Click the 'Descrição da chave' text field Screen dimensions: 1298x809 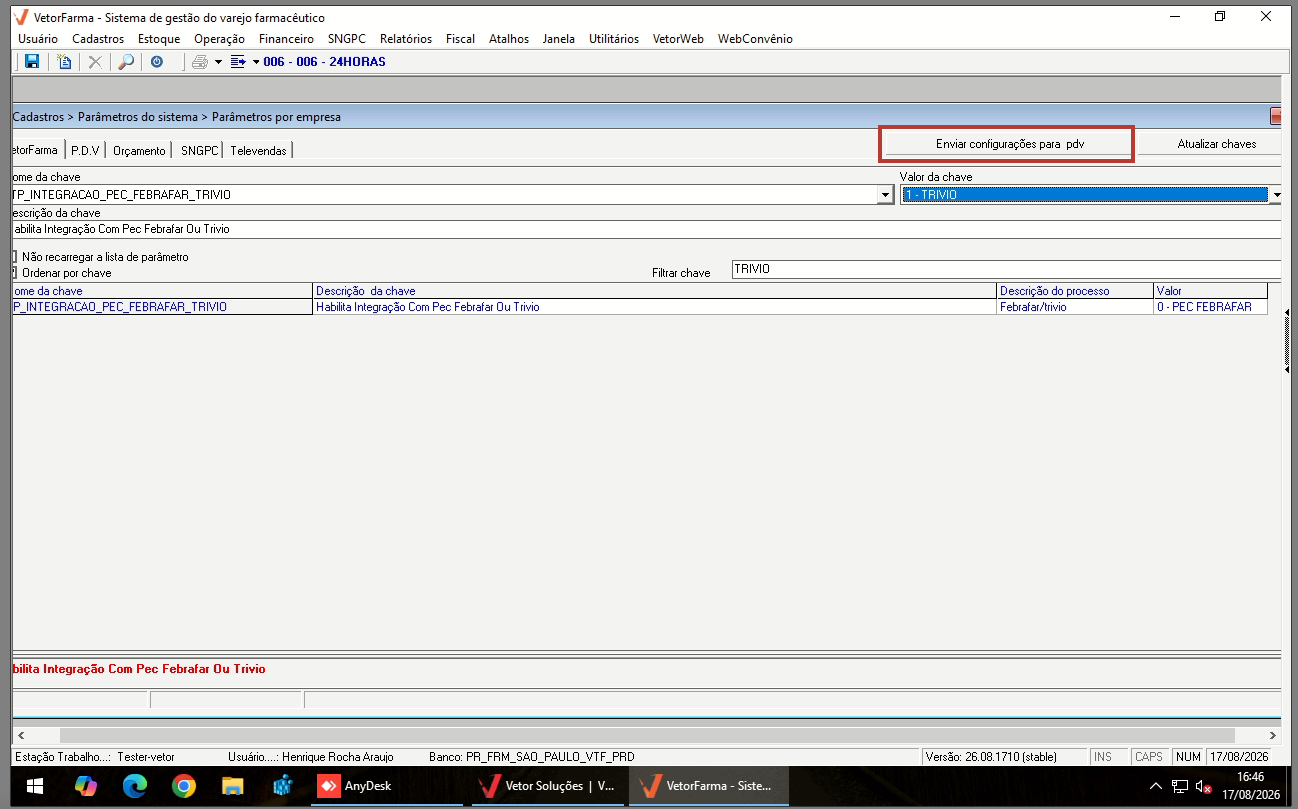(x=646, y=229)
